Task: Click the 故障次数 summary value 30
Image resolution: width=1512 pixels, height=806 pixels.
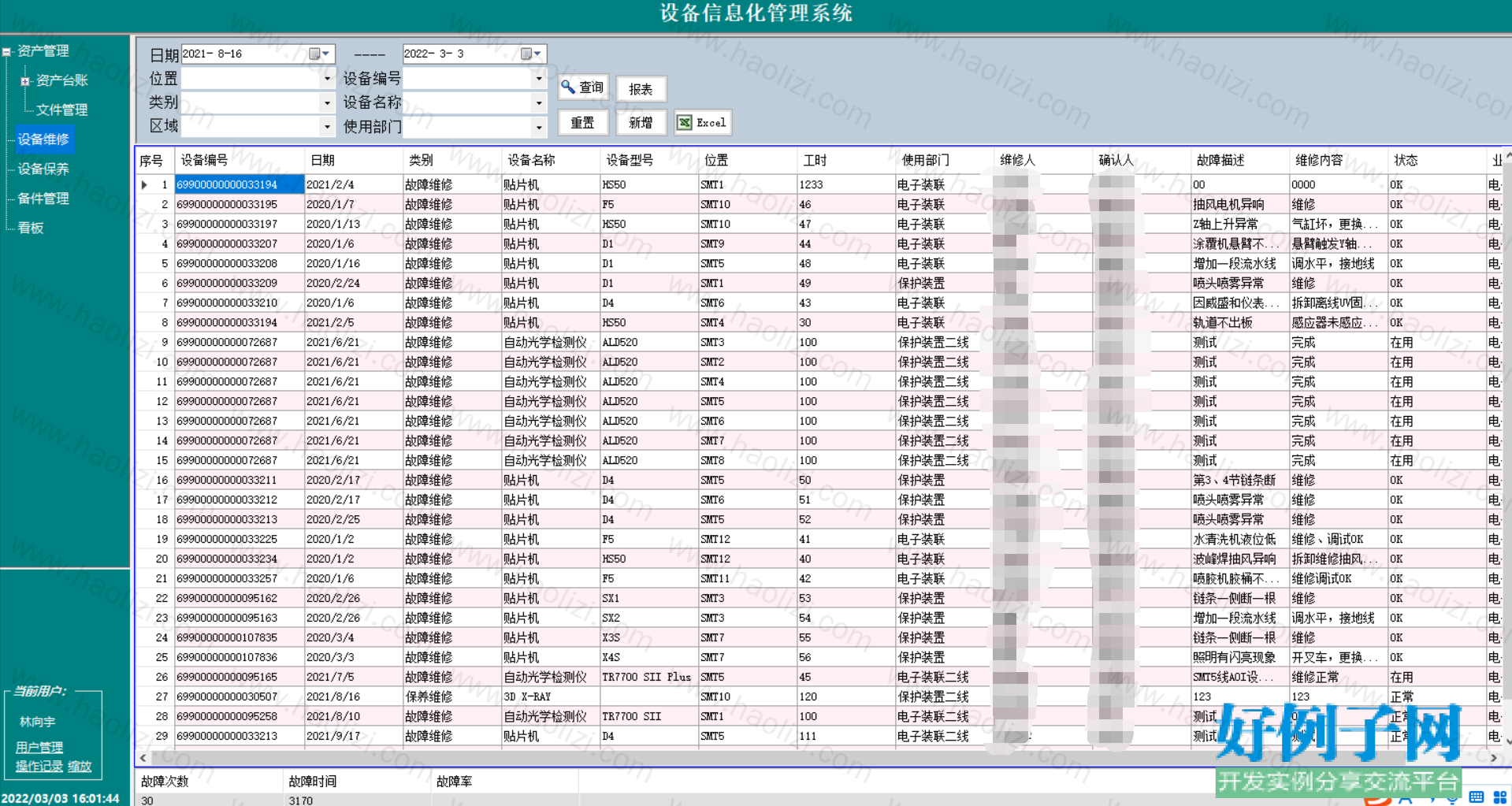Action: pyautogui.click(x=148, y=800)
